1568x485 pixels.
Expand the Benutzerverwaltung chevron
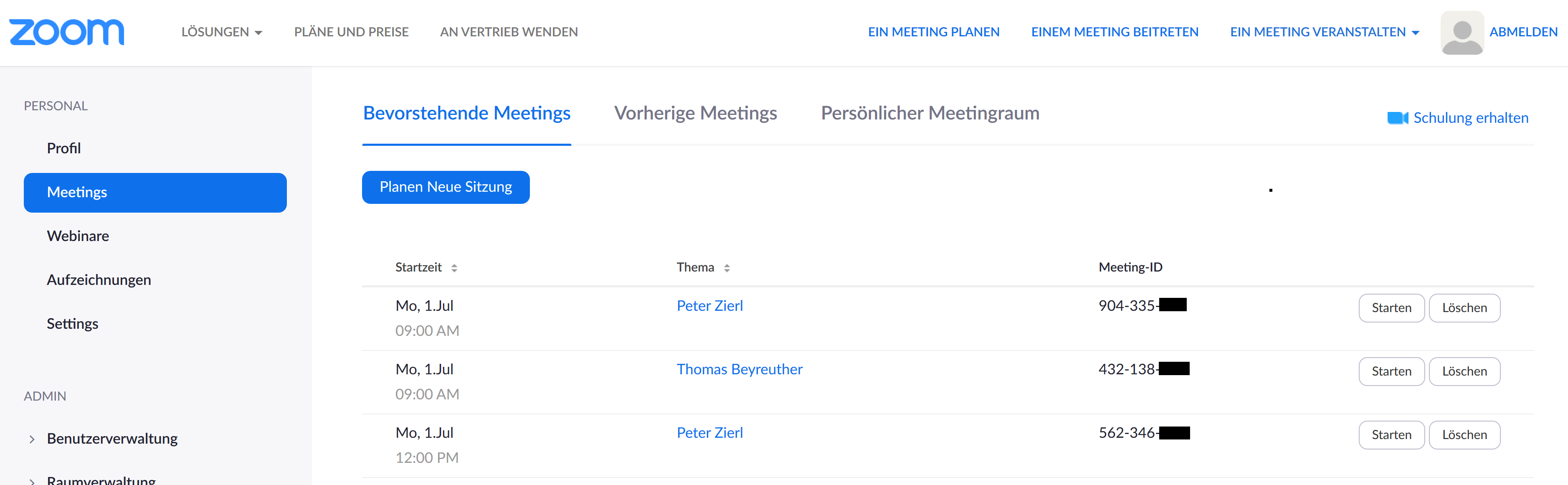pyautogui.click(x=32, y=439)
